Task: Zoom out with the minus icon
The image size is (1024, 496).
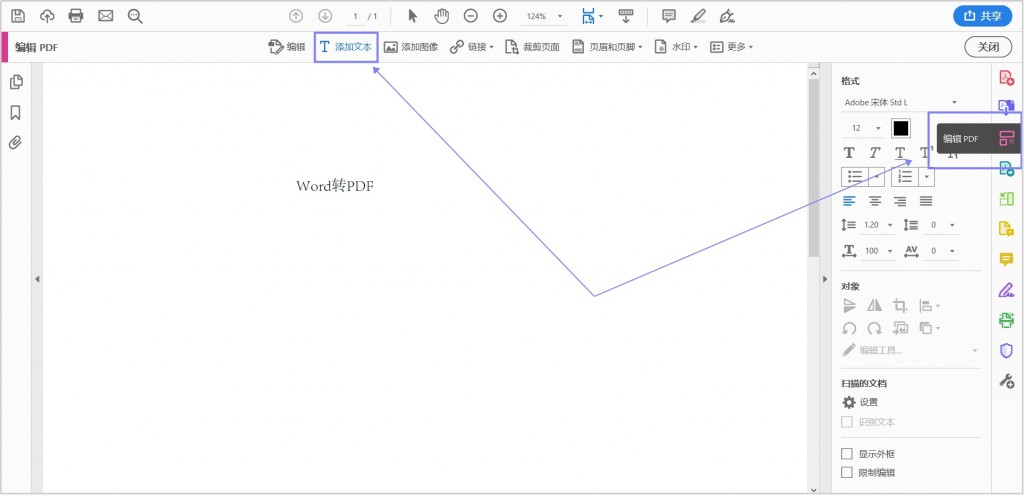Action: [x=471, y=16]
